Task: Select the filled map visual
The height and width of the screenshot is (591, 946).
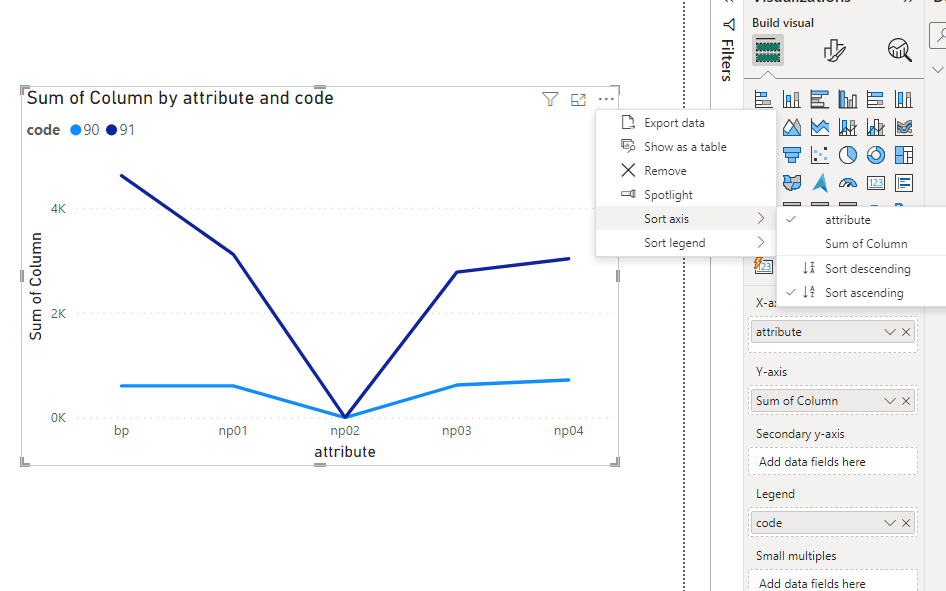Action: point(792,183)
